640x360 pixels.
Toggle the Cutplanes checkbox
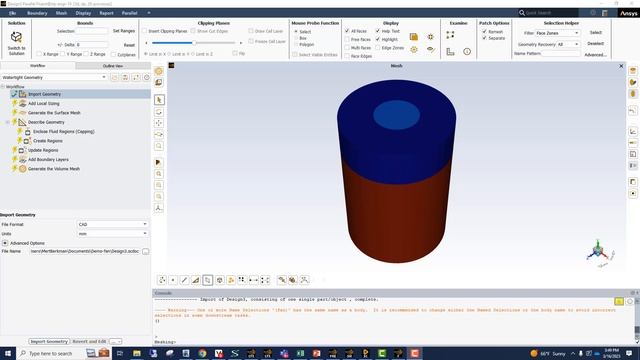[x=113, y=54]
